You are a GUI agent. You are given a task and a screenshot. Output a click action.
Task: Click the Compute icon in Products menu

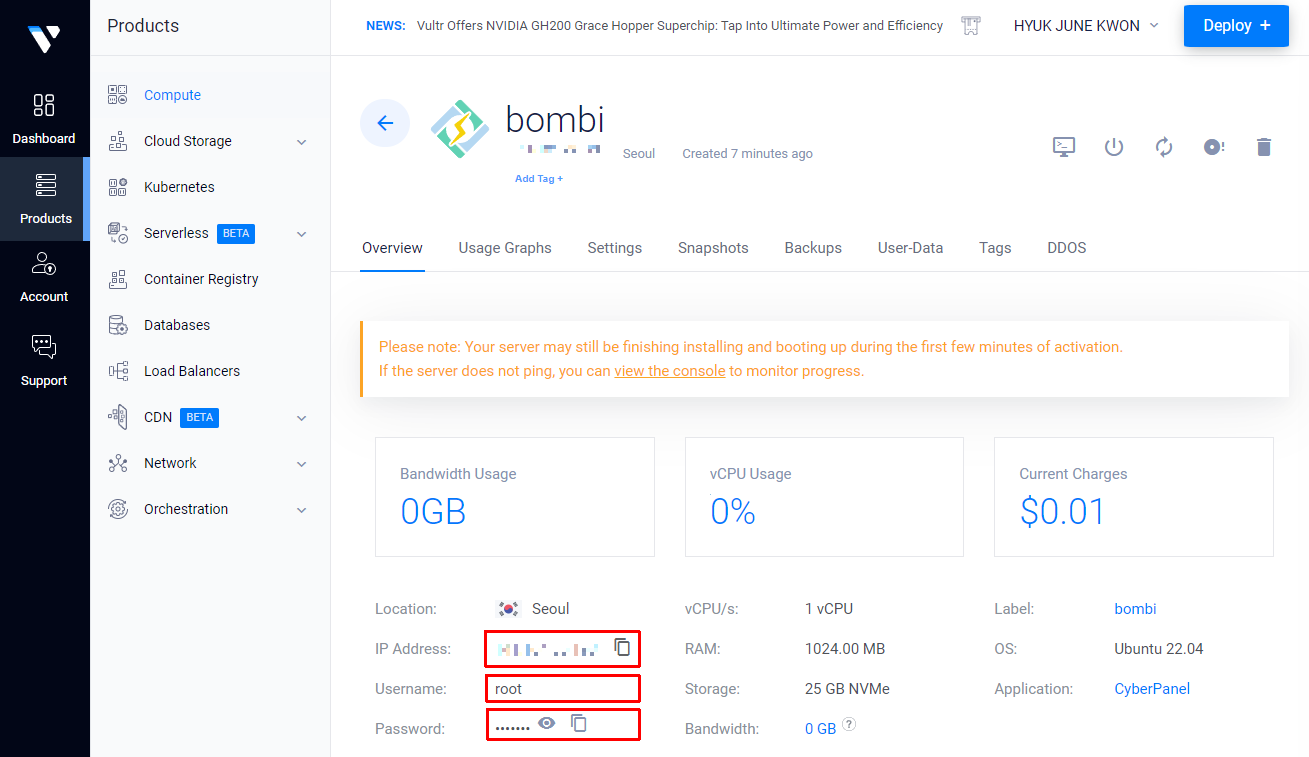118,95
